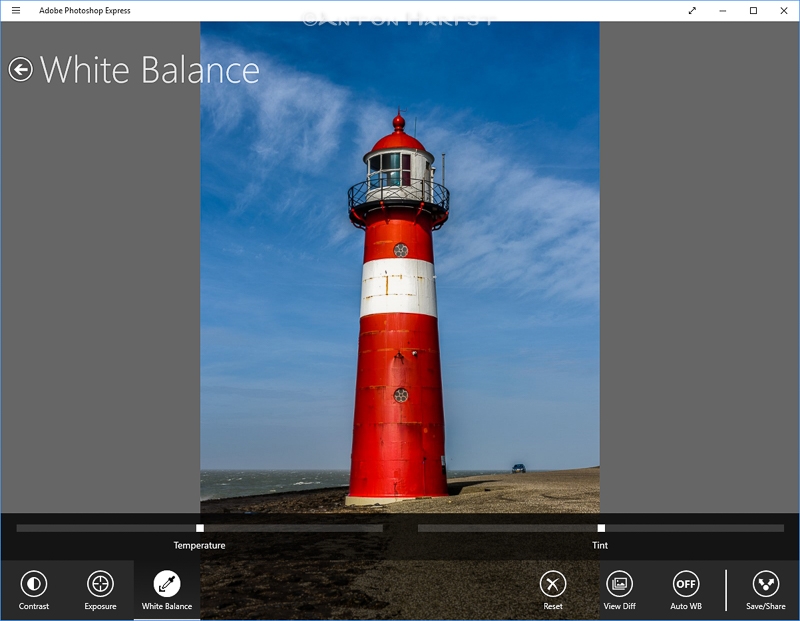Viewport: 800px width, 621px height.
Task: Go back using the arrow icon
Action: 20,69
